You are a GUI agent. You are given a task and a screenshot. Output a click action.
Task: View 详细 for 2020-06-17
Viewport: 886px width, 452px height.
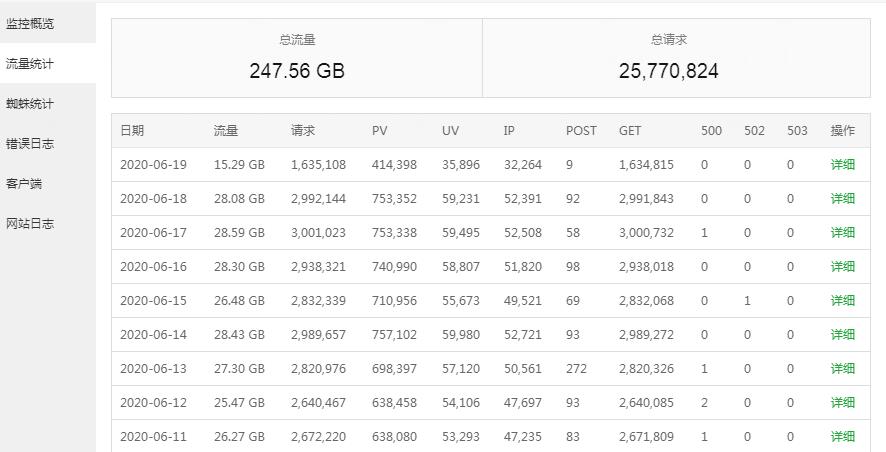842,233
